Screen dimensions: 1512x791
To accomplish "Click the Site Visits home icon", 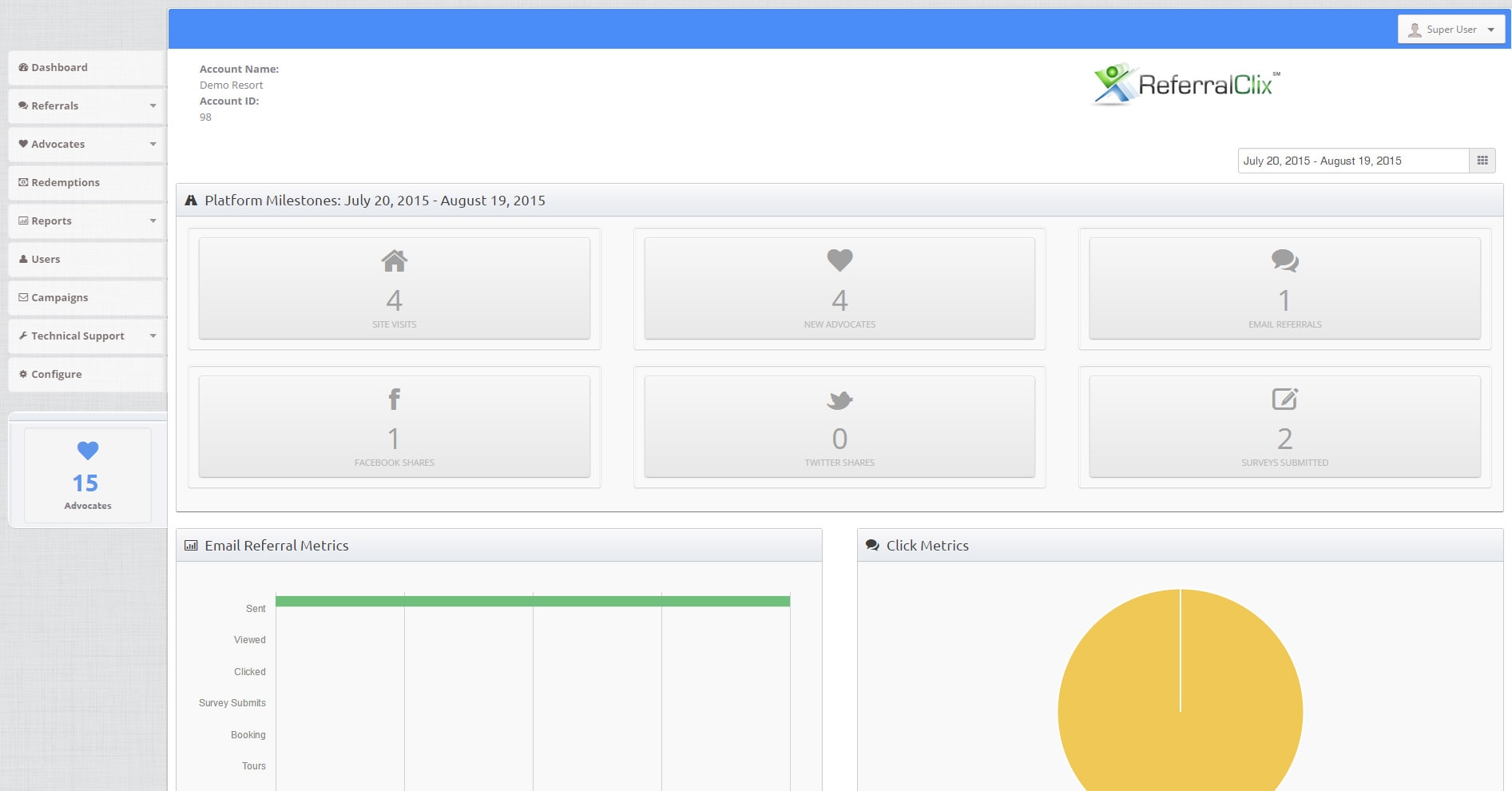I will 395,260.
